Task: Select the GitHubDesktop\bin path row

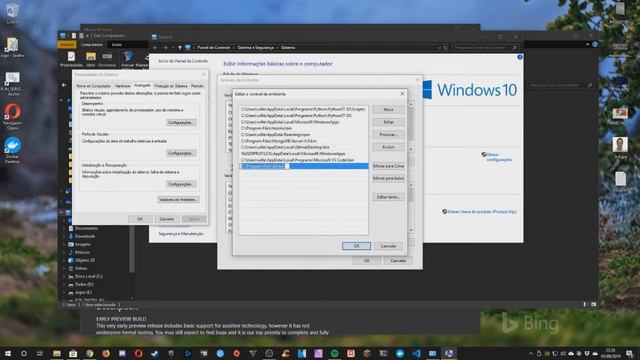Action: point(303,147)
